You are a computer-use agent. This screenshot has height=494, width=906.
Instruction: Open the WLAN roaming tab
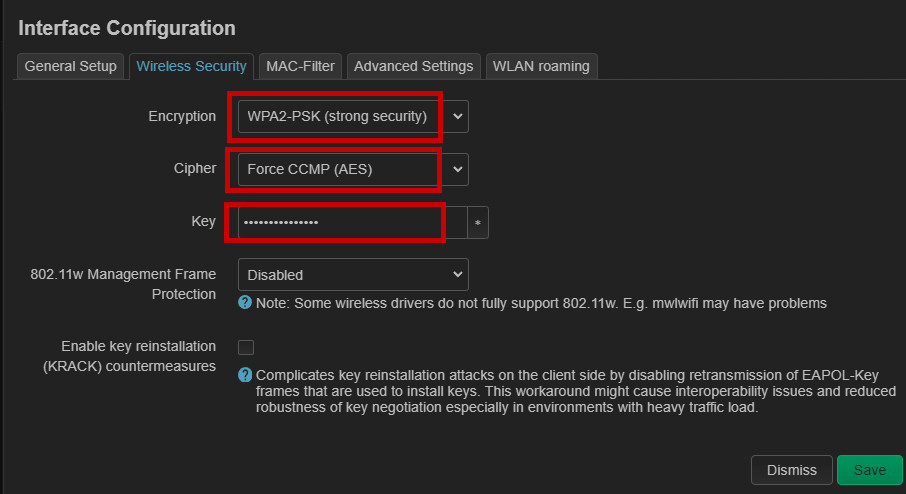point(541,66)
